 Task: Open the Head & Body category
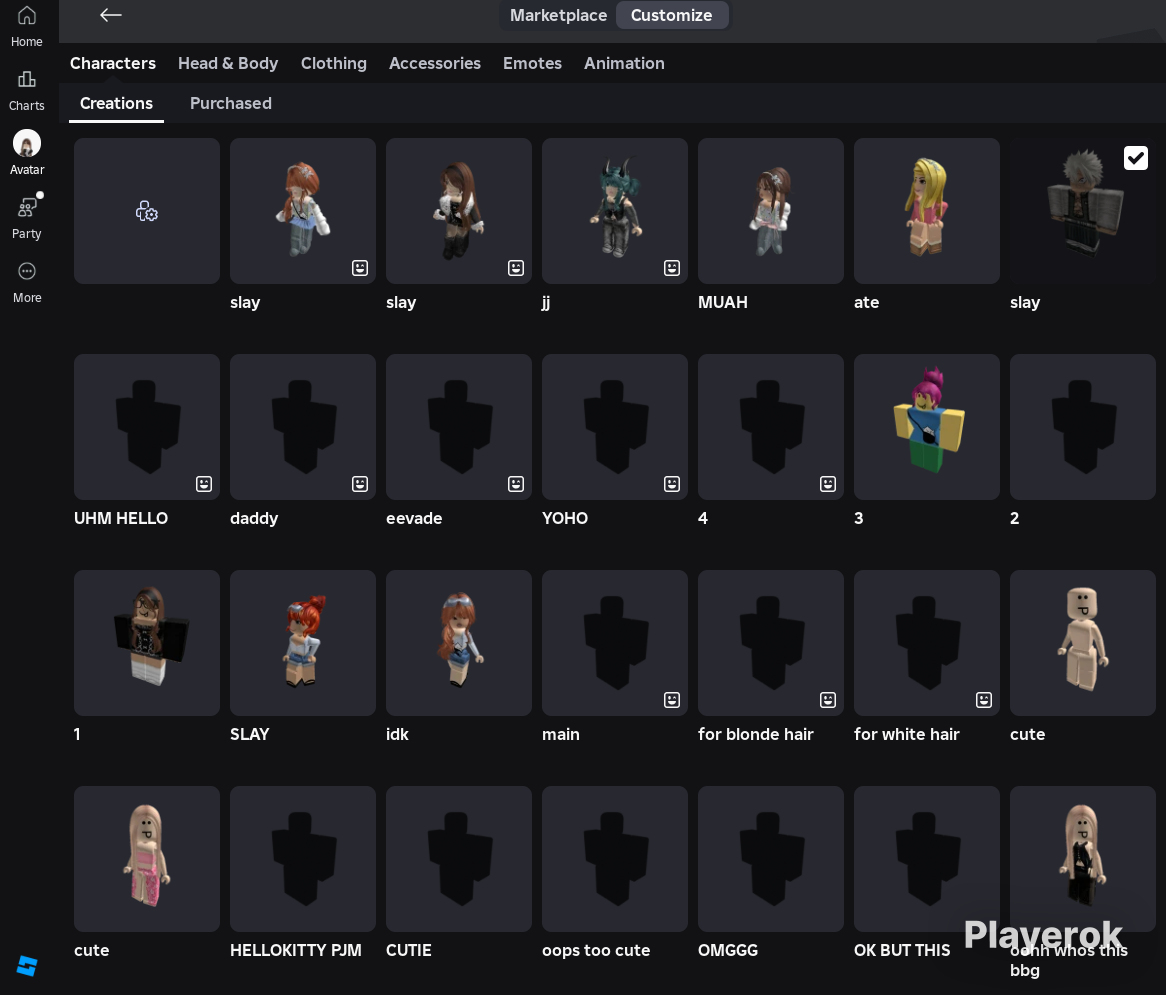click(228, 63)
